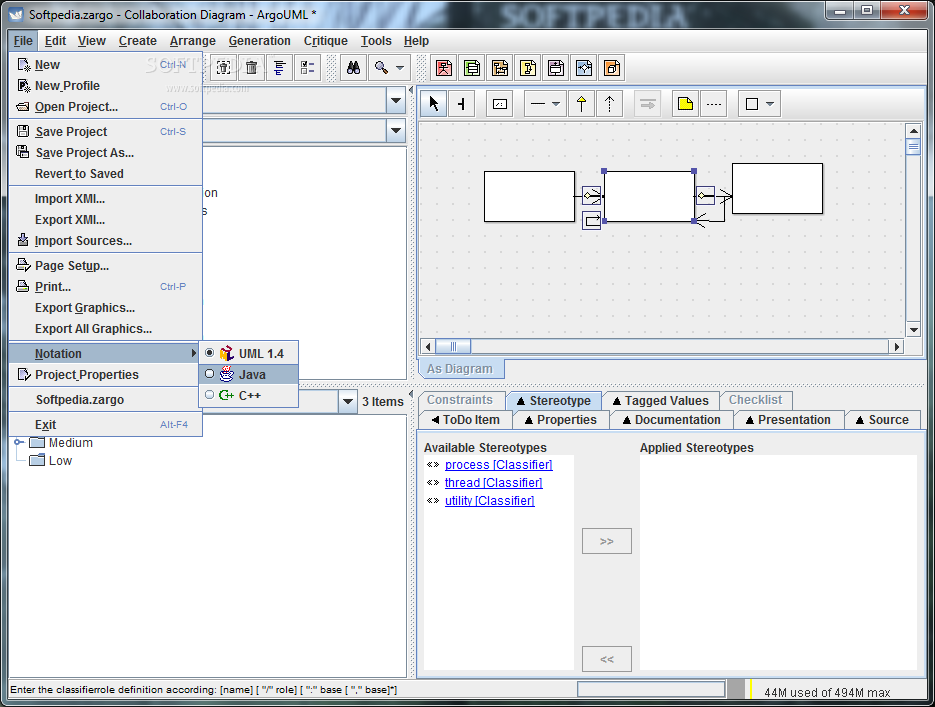Click the grayed Add Message tool
935x707 pixels.
tap(648, 104)
